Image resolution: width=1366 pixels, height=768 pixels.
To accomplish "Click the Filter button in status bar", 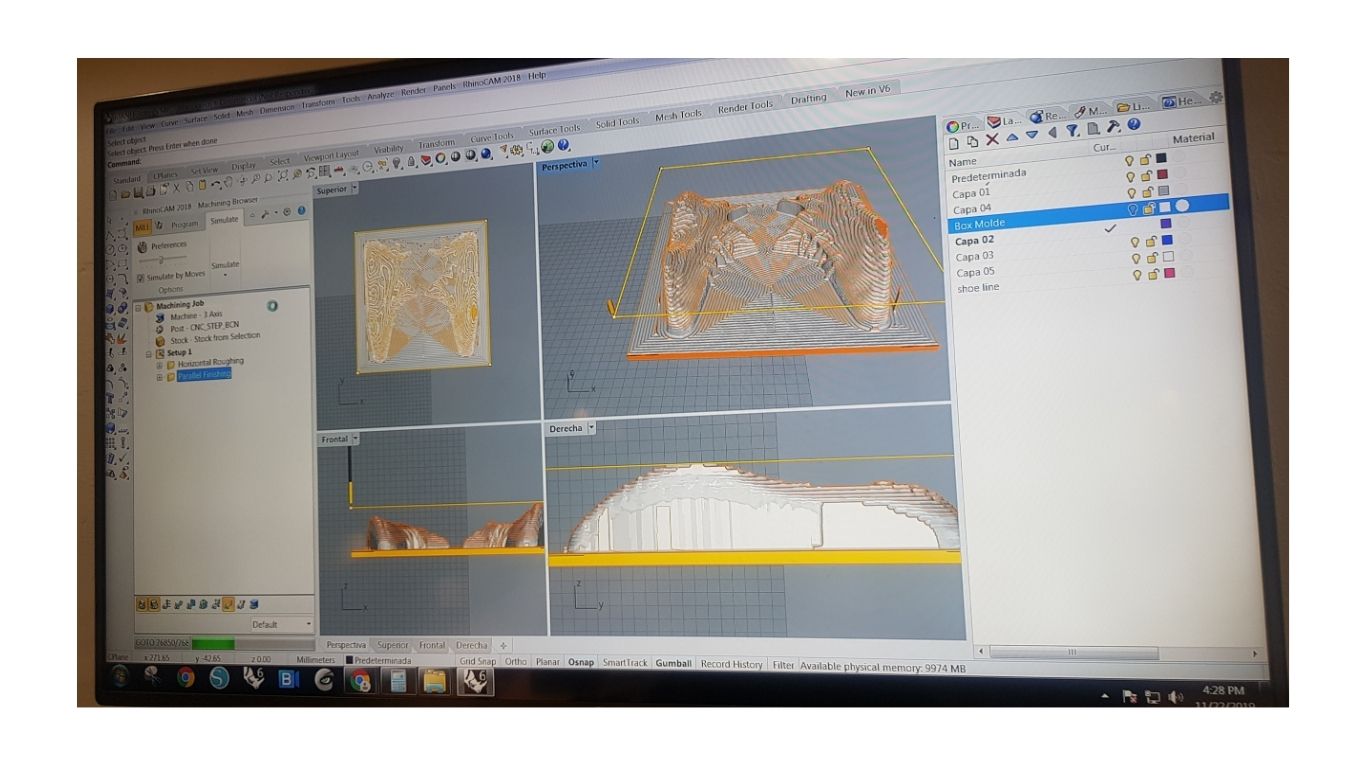I will pyautogui.click(x=783, y=664).
